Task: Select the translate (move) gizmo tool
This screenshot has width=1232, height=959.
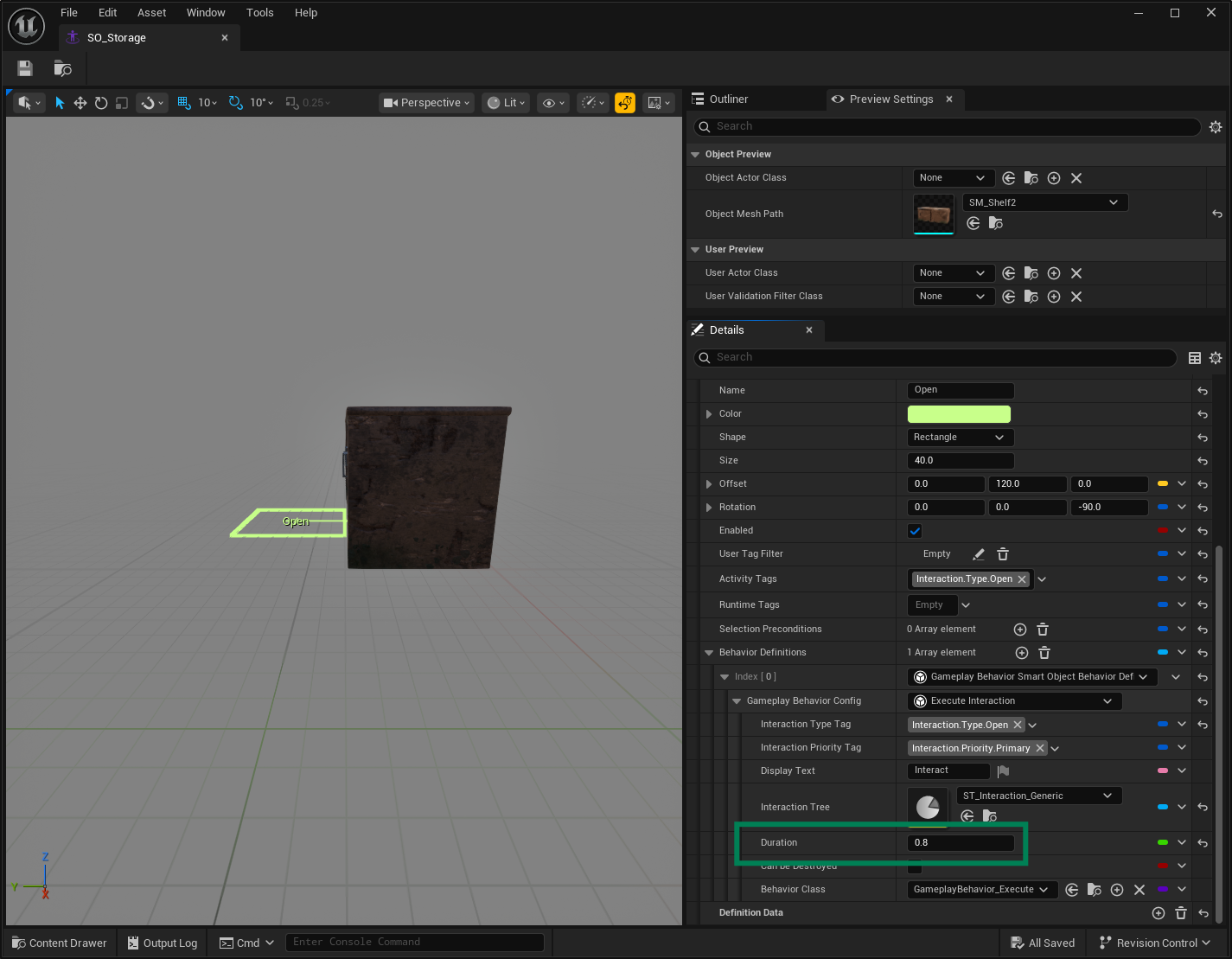Action: point(80,103)
